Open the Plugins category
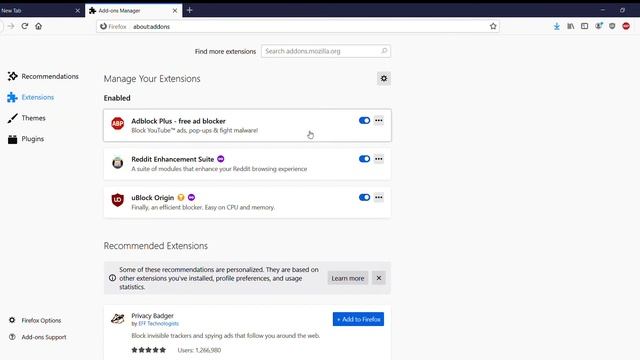The height and width of the screenshot is (360, 640). [26, 139]
